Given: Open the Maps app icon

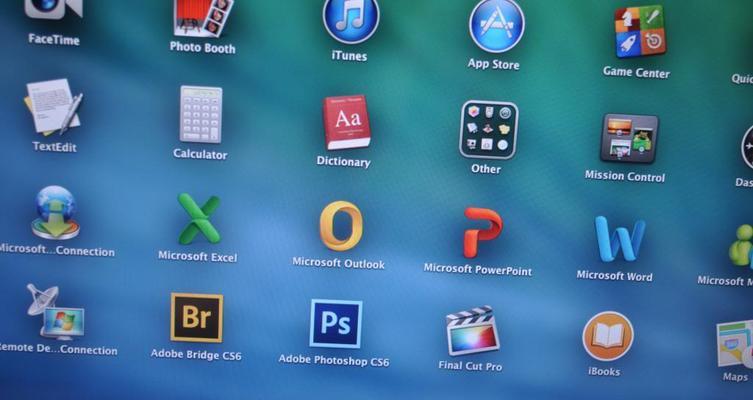Looking at the screenshot, I should (x=735, y=343).
